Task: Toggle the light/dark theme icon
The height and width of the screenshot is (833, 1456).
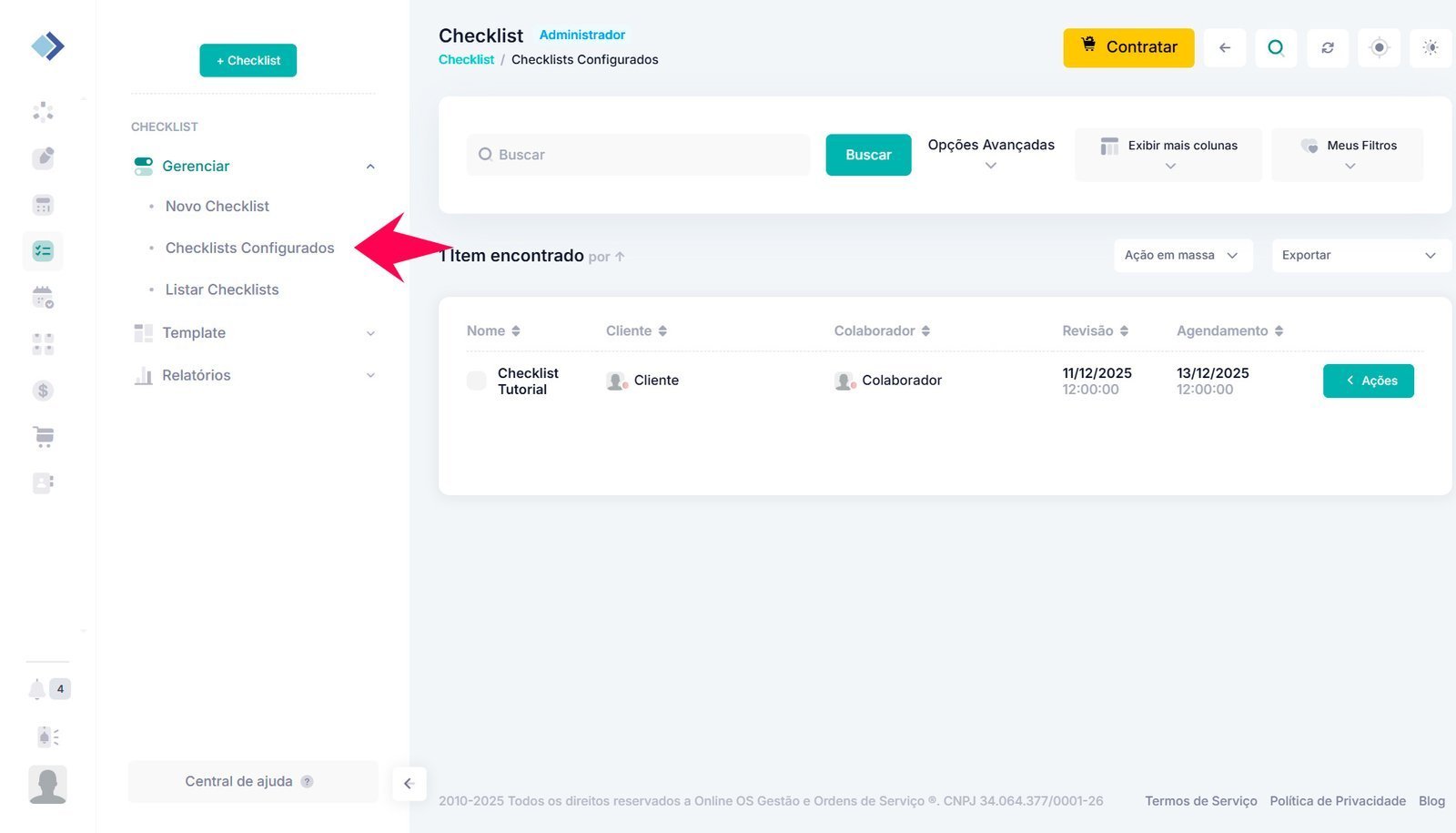Action: 1431,47
